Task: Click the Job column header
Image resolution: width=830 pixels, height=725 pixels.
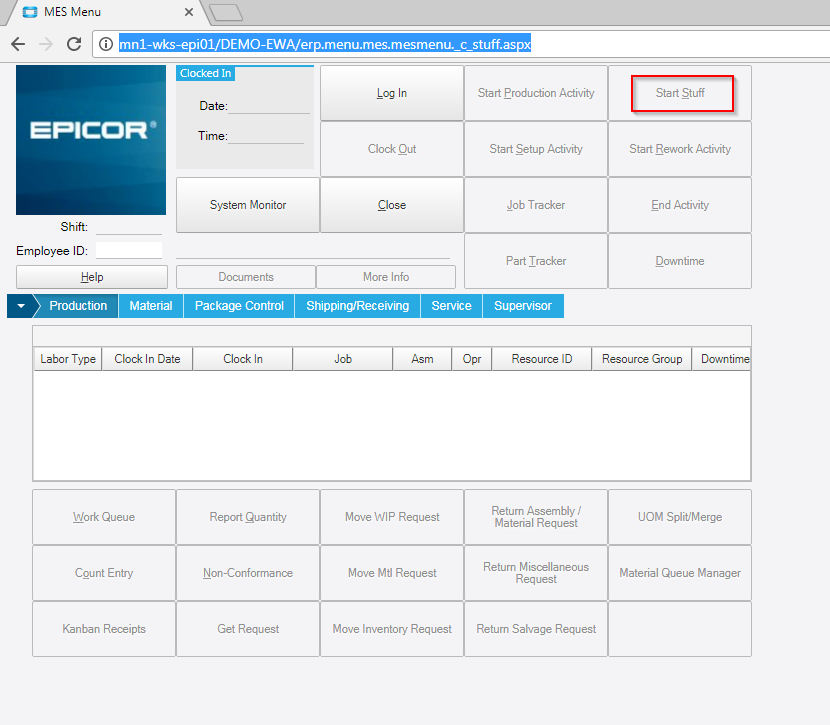Action: click(342, 359)
